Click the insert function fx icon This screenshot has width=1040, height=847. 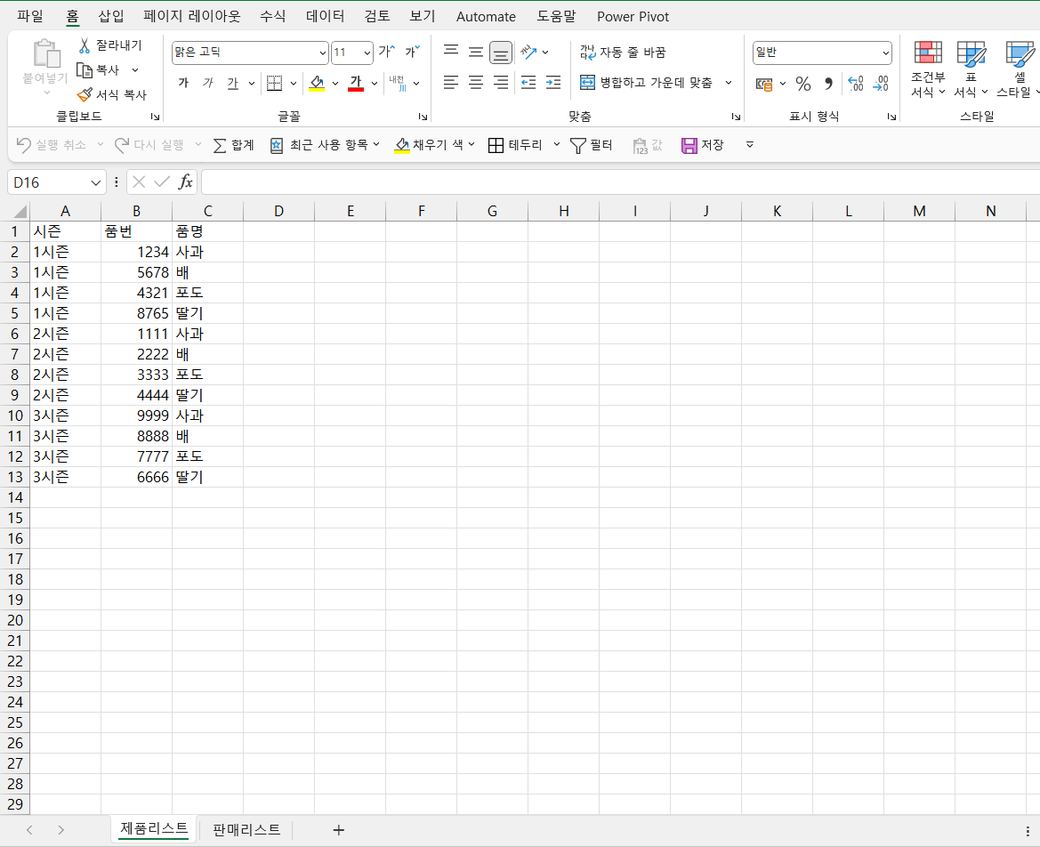click(186, 182)
